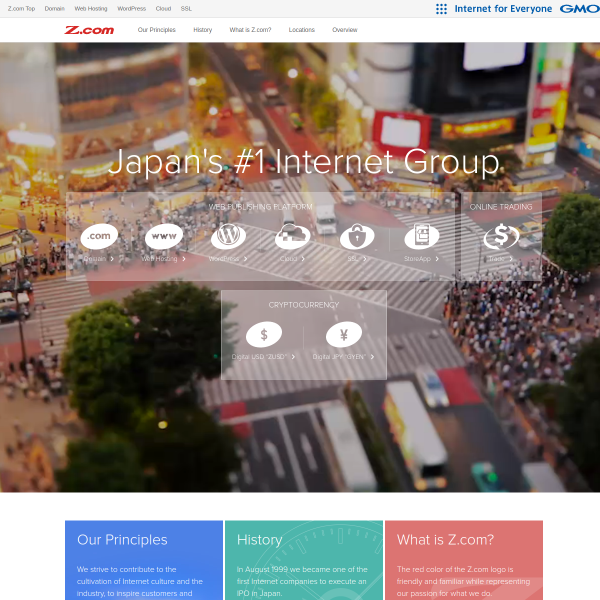
Task: Follow the SSL text link below icon
Action: tap(357, 259)
